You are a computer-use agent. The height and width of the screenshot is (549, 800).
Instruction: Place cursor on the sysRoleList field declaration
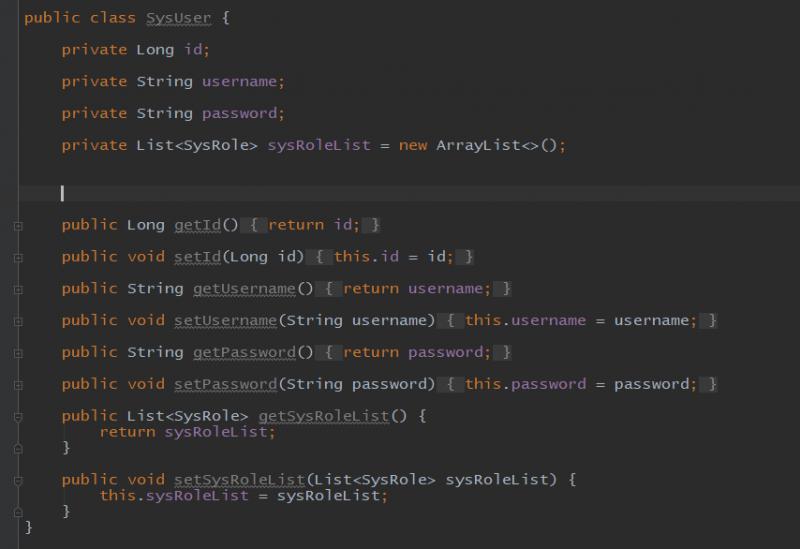[319, 145]
